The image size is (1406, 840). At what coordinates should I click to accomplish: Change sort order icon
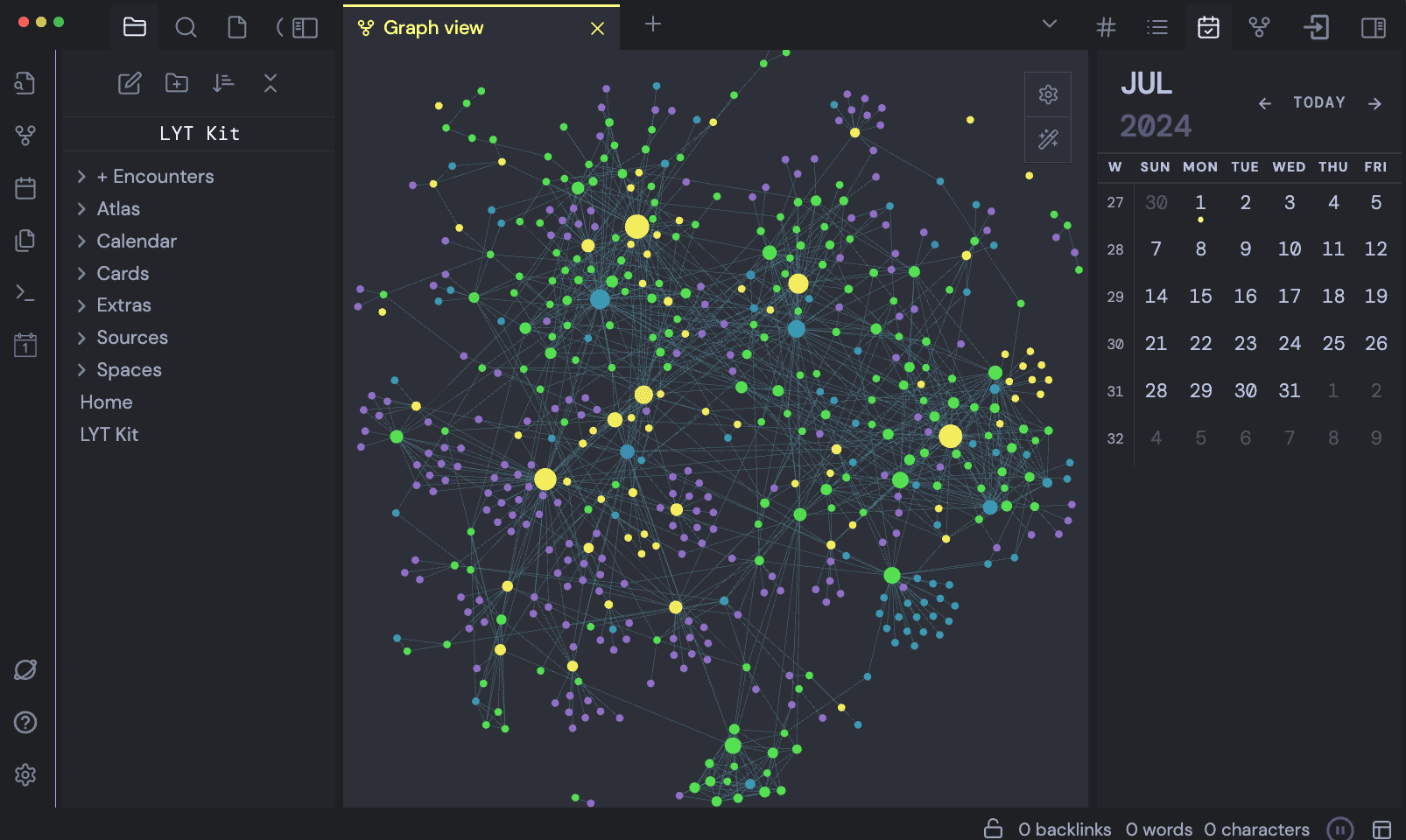coord(223,83)
